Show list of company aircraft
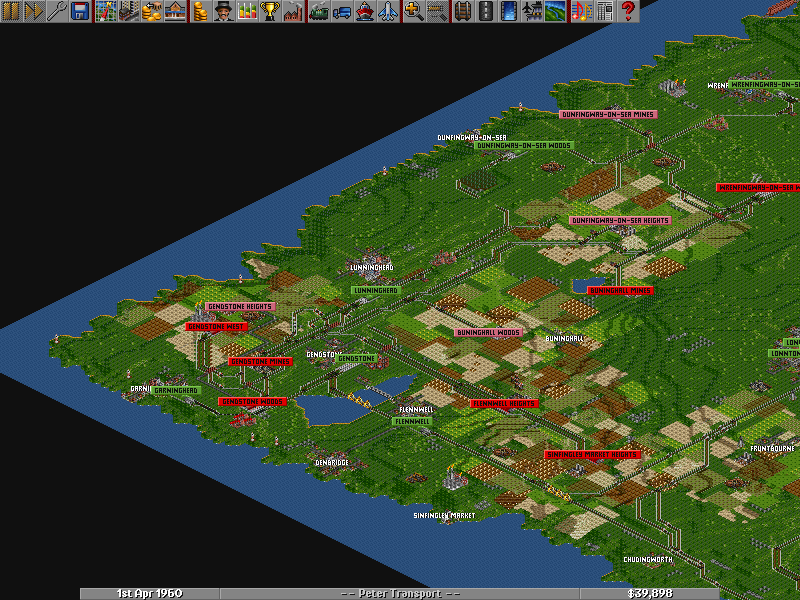 pyautogui.click(x=387, y=11)
